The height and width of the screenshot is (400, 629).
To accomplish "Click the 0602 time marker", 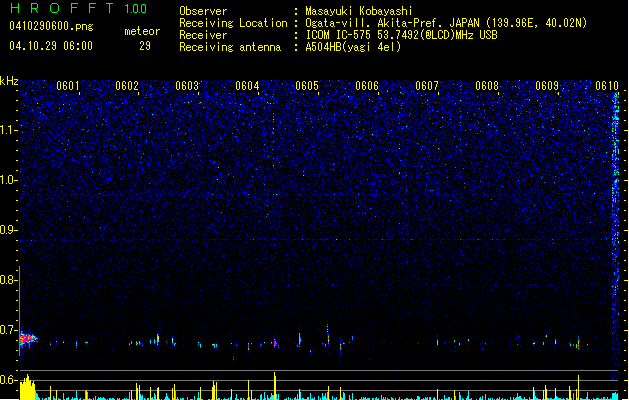I will (x=127, y=86).
